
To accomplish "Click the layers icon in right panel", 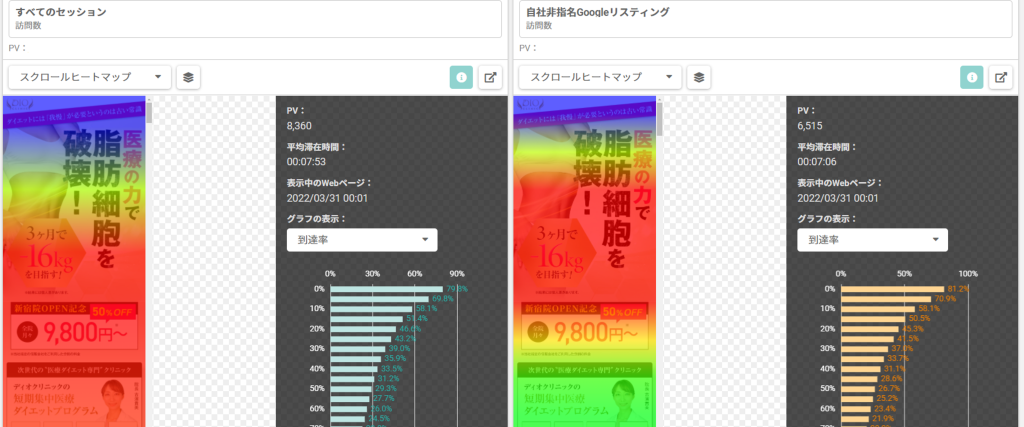I will click(x=699, y=77).
